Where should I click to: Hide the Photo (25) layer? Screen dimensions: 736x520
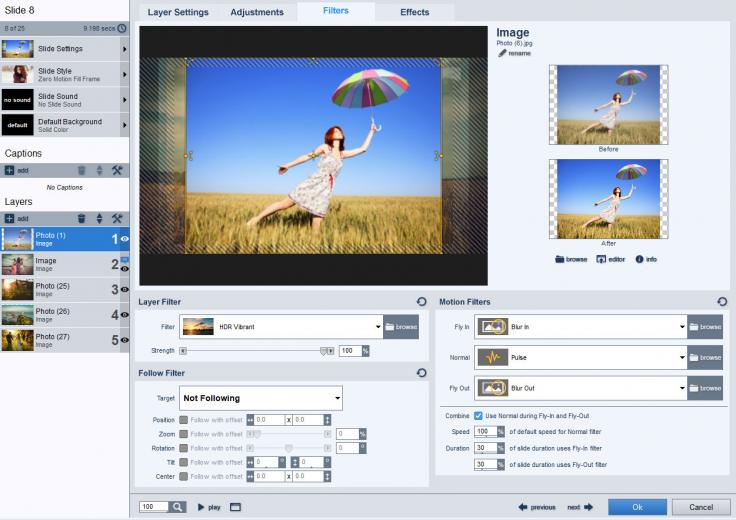coord(125,289)
